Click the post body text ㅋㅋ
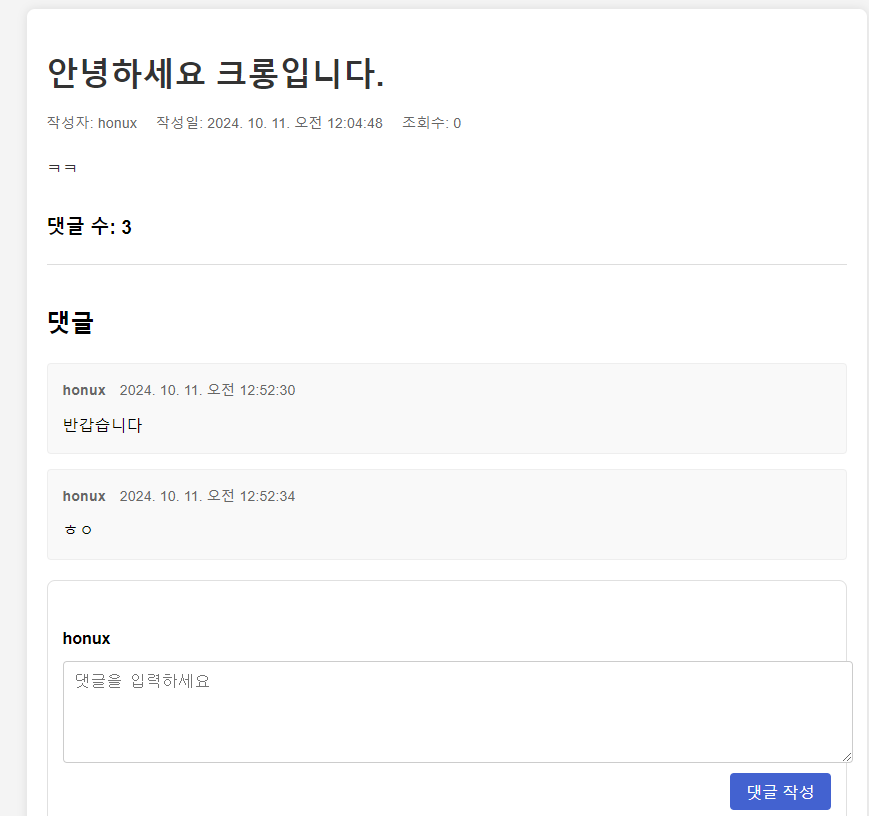Screen dimensions: 869x816 62,168
